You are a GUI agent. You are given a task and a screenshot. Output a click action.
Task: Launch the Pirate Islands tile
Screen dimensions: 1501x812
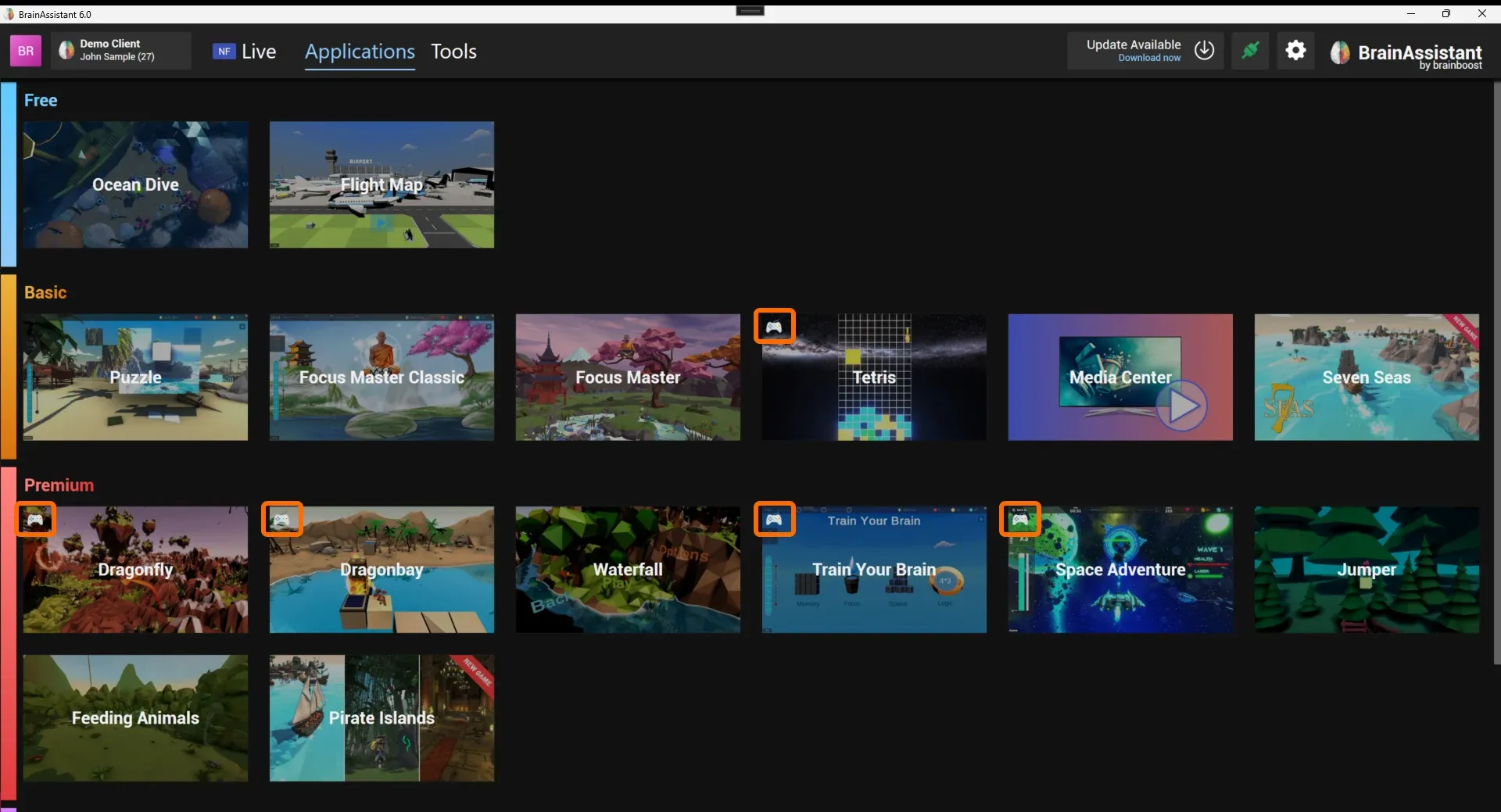pyautogui.click(x=382, y=718)
